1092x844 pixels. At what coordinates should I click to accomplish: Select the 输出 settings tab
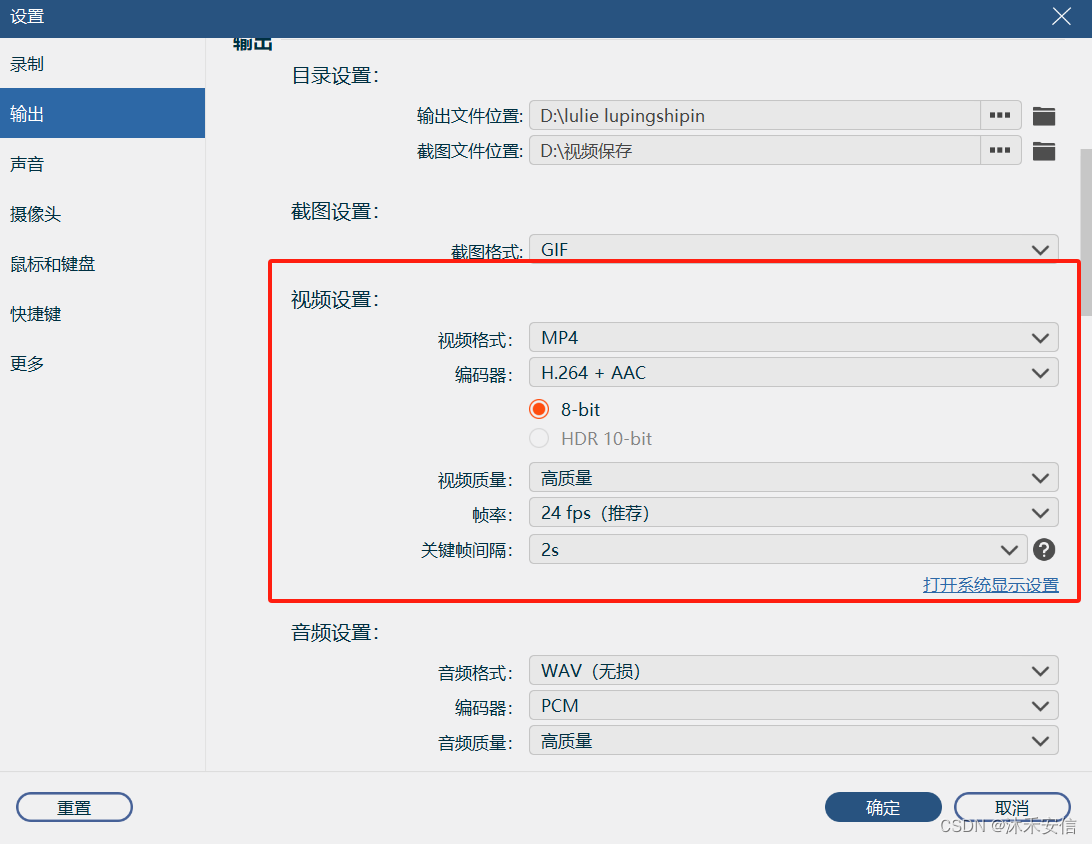point(102,113)
